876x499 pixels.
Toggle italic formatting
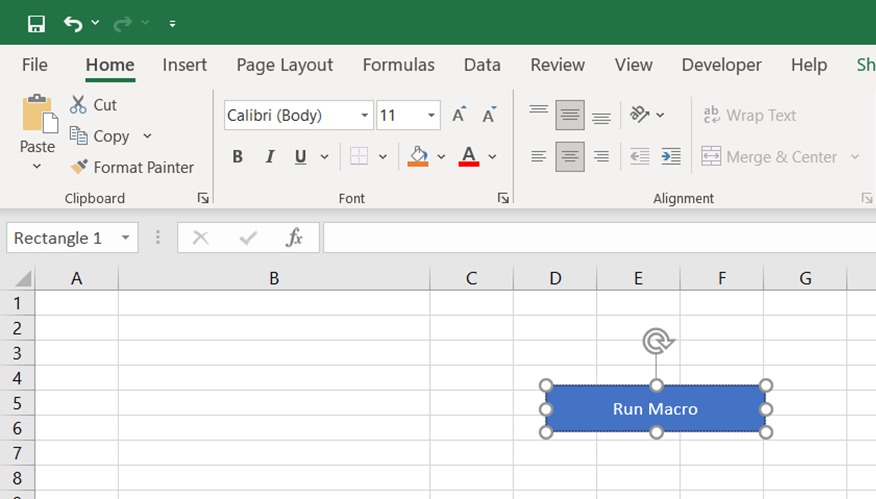pos(270,156)
